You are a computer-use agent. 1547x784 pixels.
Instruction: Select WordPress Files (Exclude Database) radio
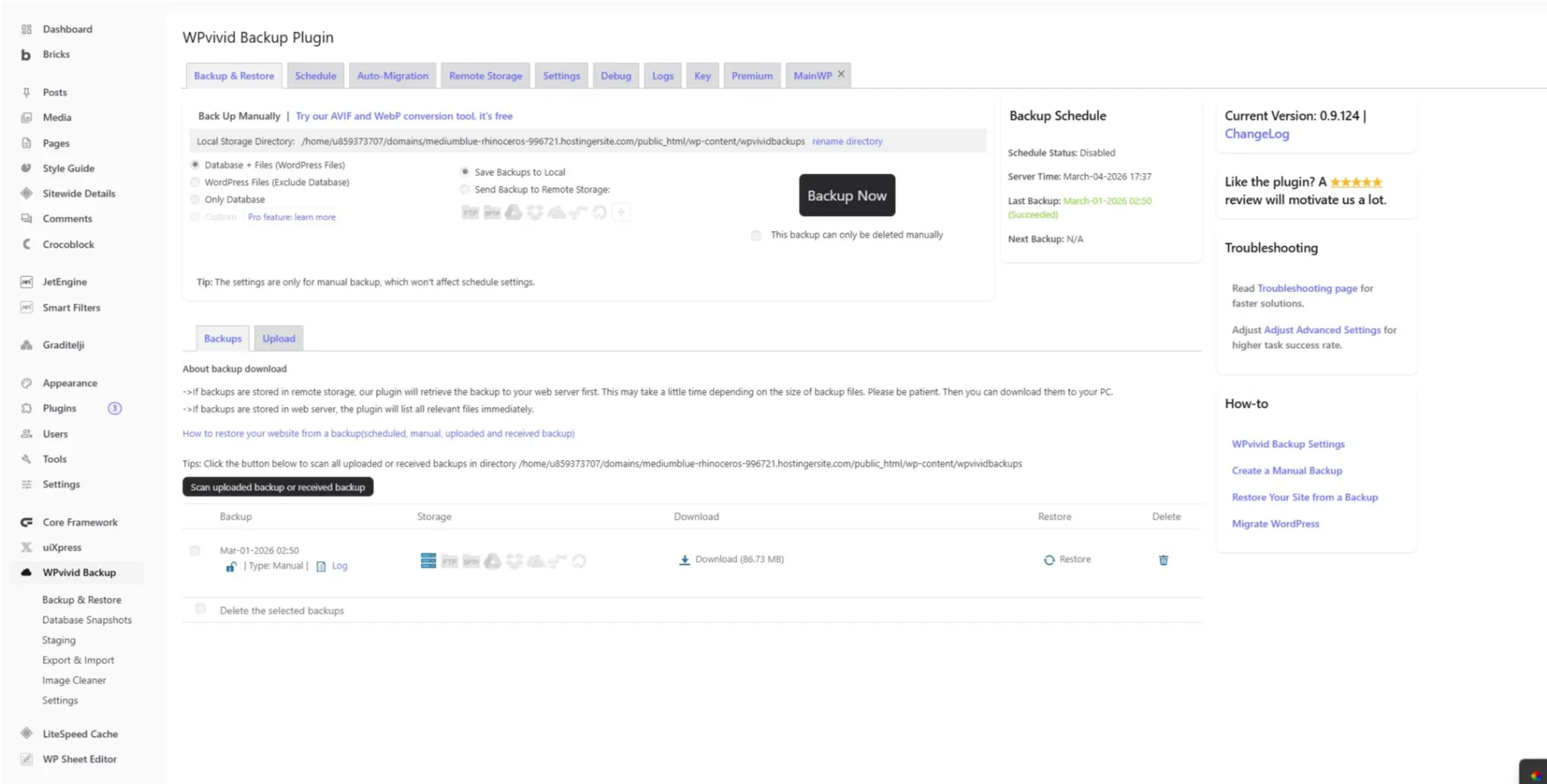pyautogui.click(x=195, y=182)
